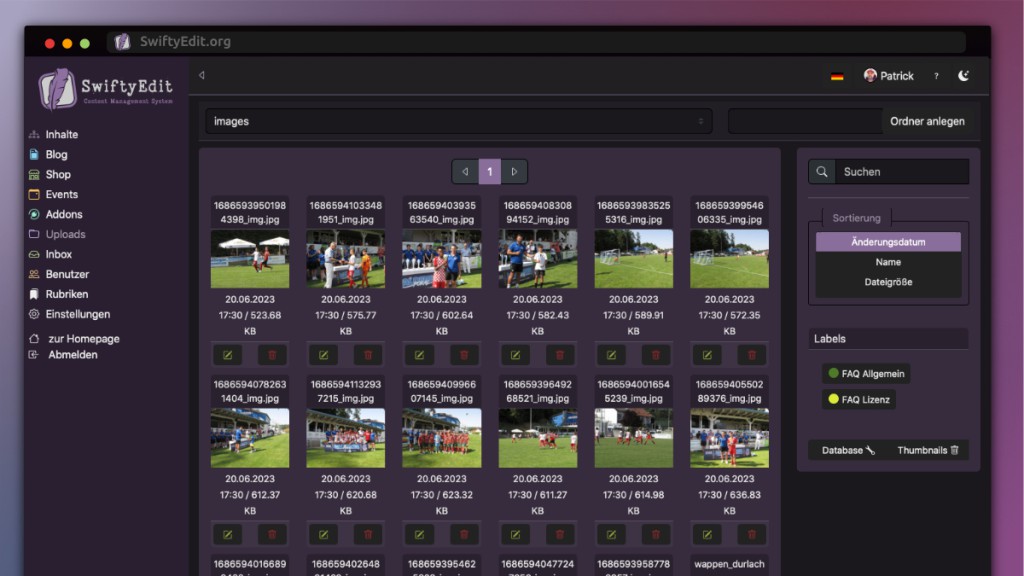Screen dimensions: 1024x576
Task: Sort files by Änderungsdatum
Action: (x=888, y=242)
